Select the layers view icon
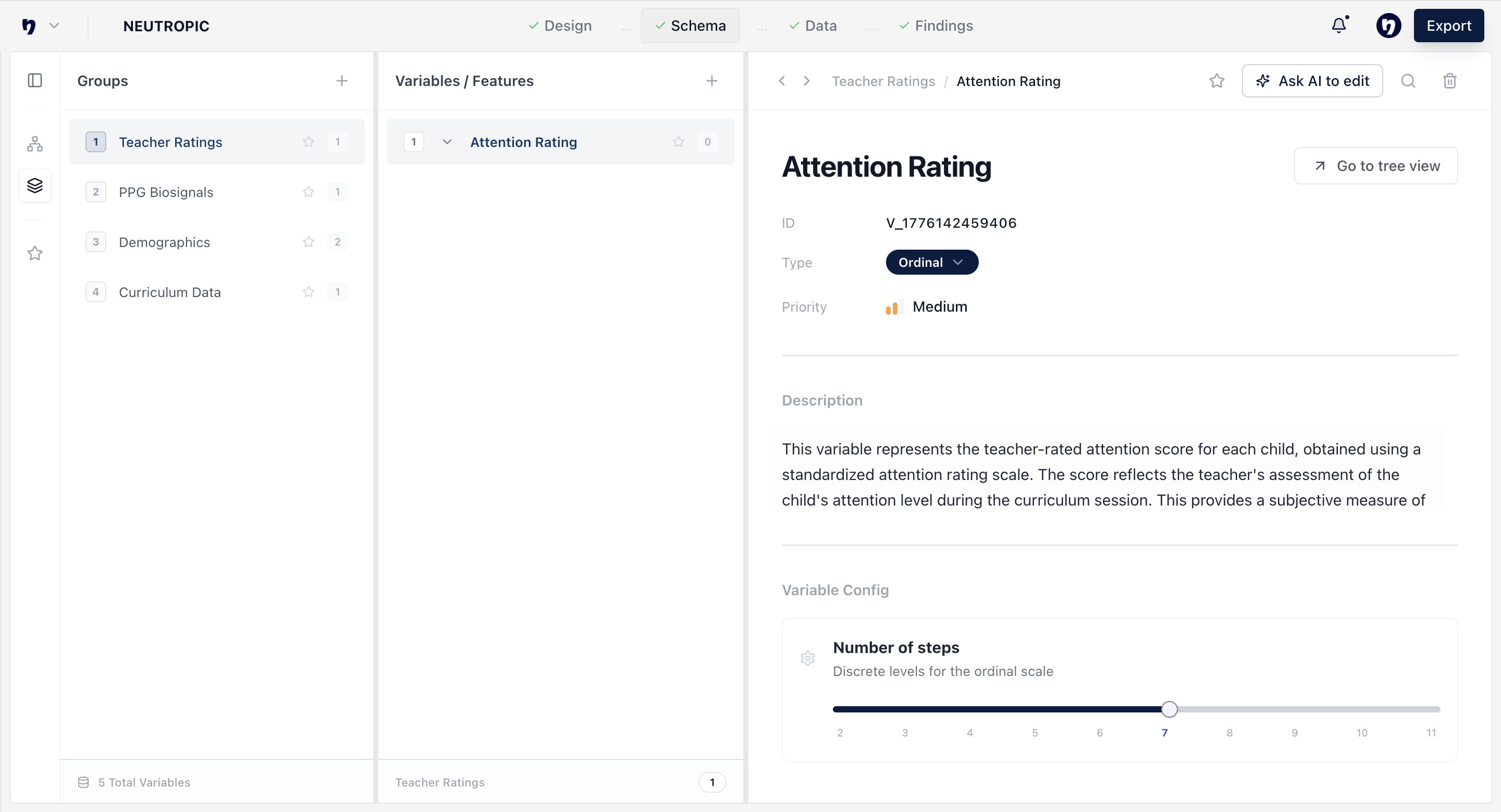The image size is (1501, 812). pos(35,186)
